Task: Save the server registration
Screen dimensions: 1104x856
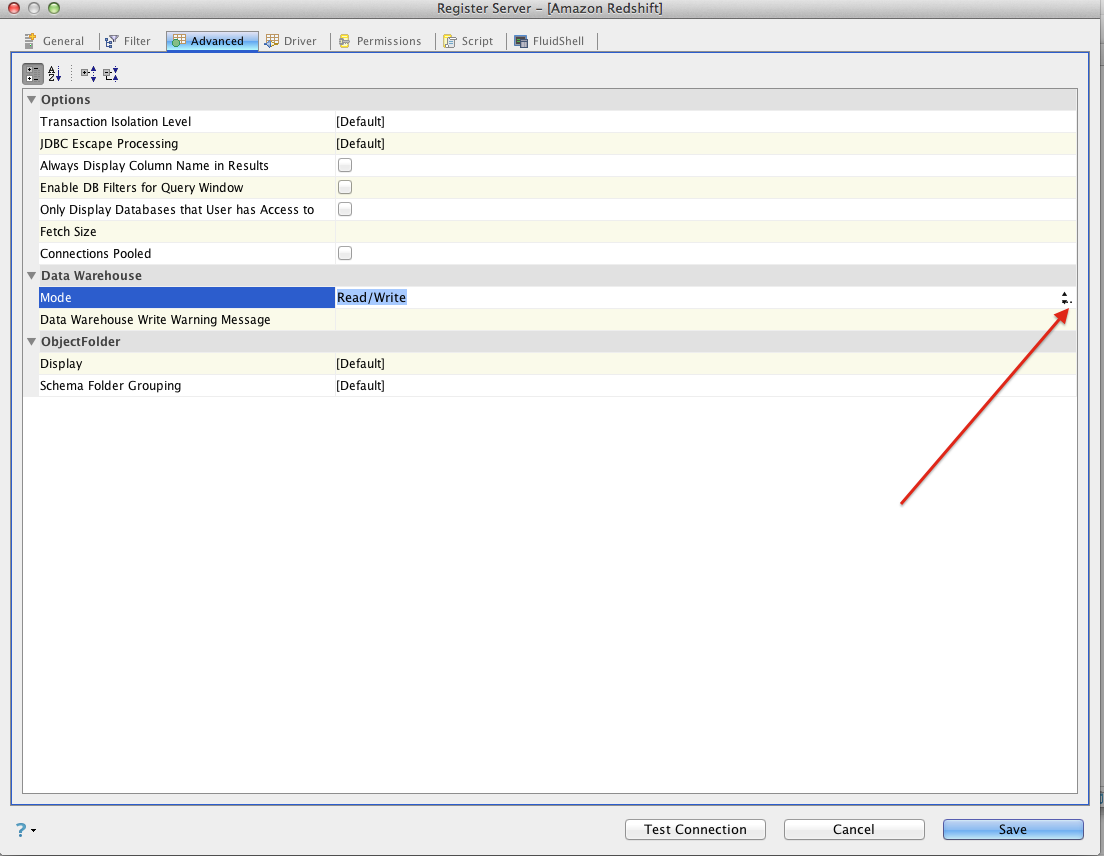Action: click(1013, 829)
